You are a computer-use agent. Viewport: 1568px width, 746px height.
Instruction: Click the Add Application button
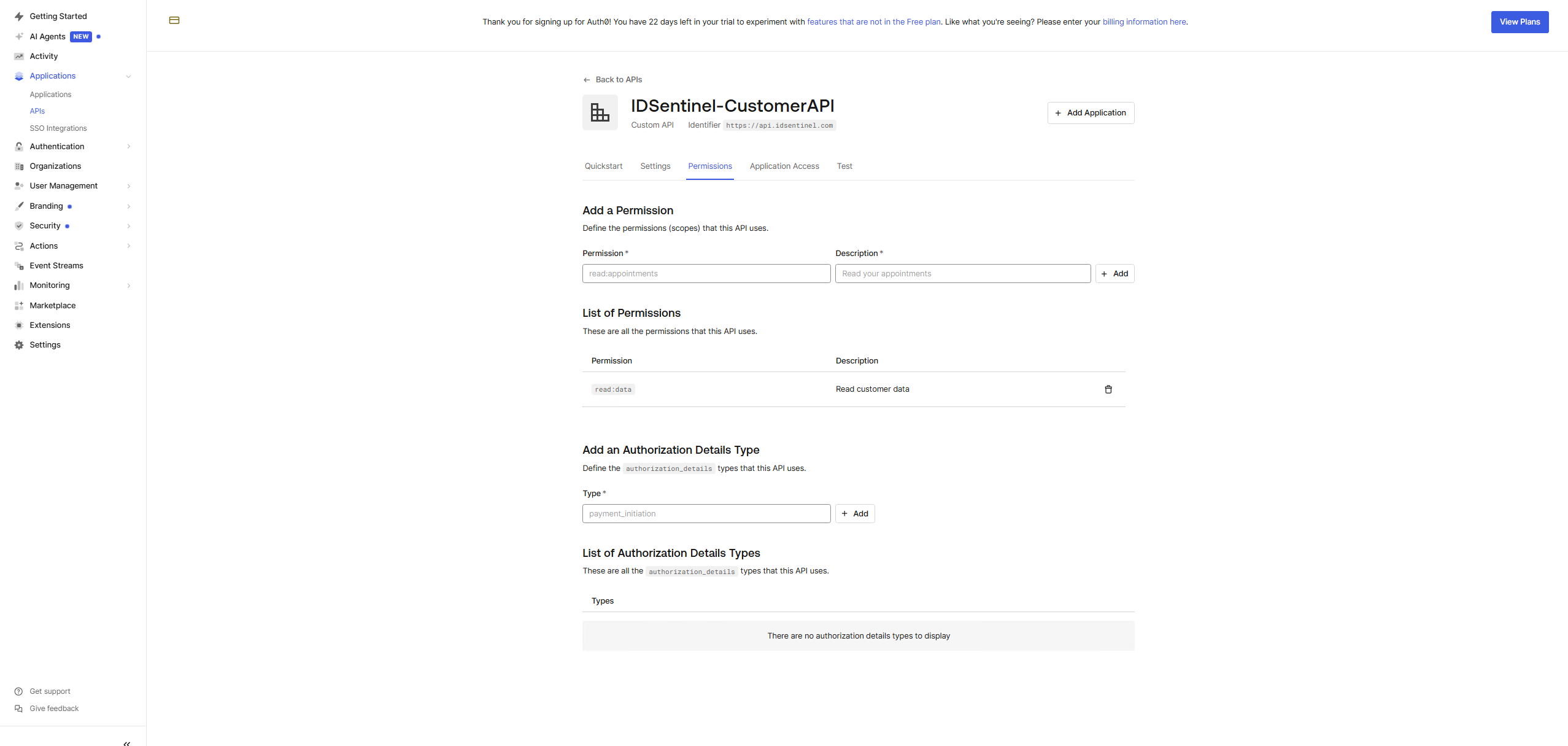coord(1091,113)
